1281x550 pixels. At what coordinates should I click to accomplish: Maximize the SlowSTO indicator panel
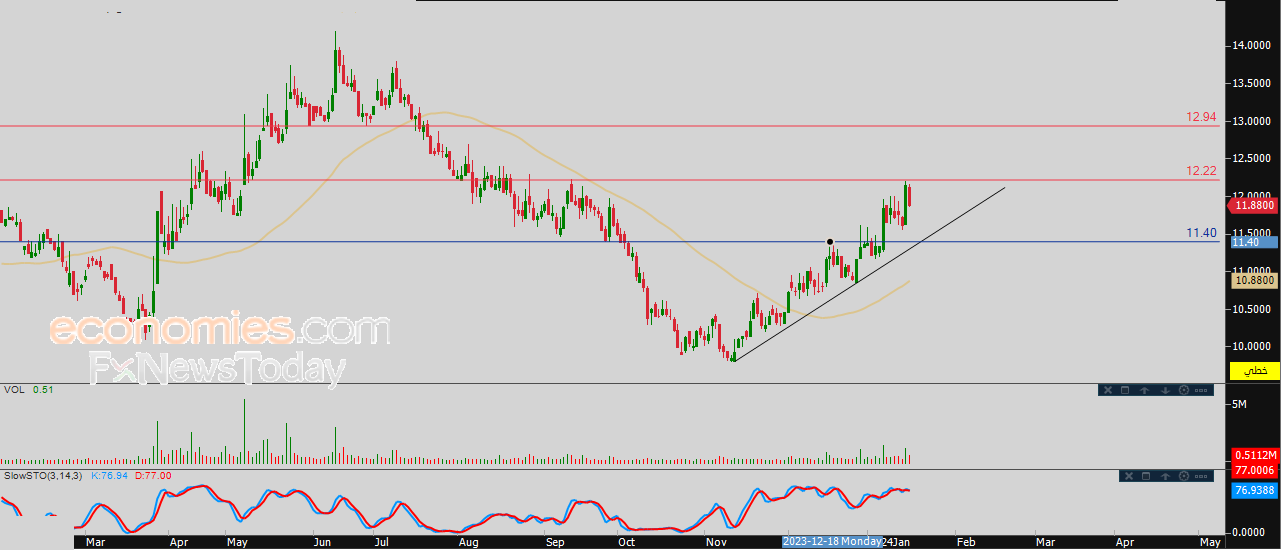[x=1146, y=476]
